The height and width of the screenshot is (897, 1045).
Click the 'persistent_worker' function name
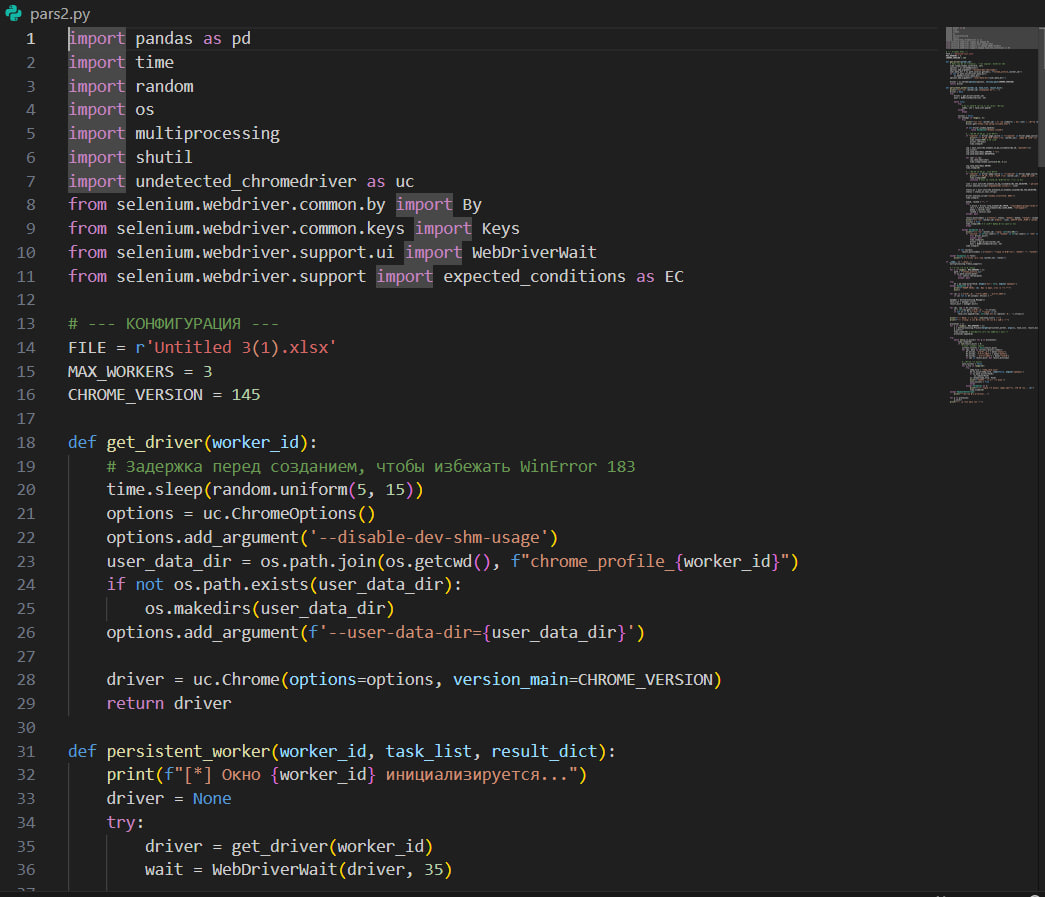(x=188, y=752)
